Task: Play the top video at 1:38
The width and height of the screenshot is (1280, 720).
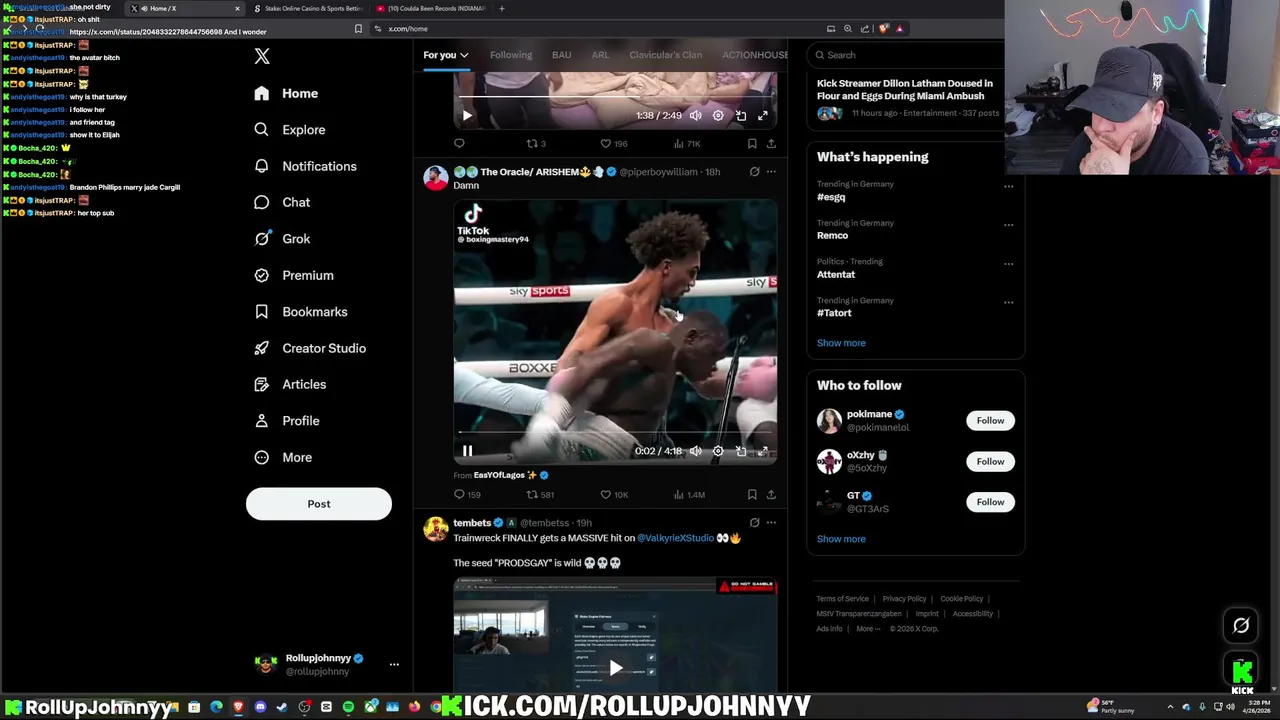Action: [x=467, y=116]
